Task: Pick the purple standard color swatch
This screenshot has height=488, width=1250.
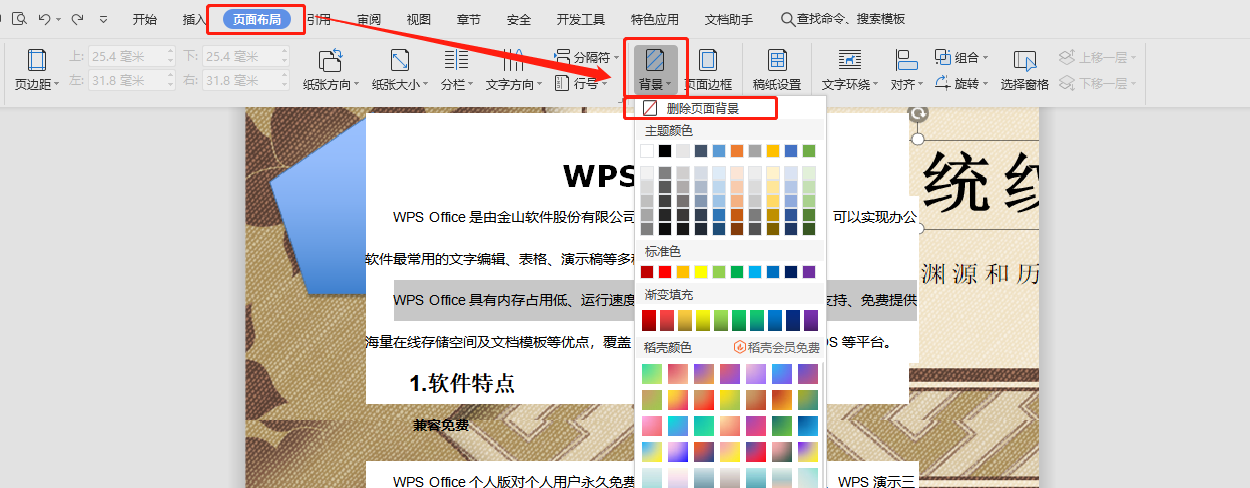Action: (x=809, y=272)
